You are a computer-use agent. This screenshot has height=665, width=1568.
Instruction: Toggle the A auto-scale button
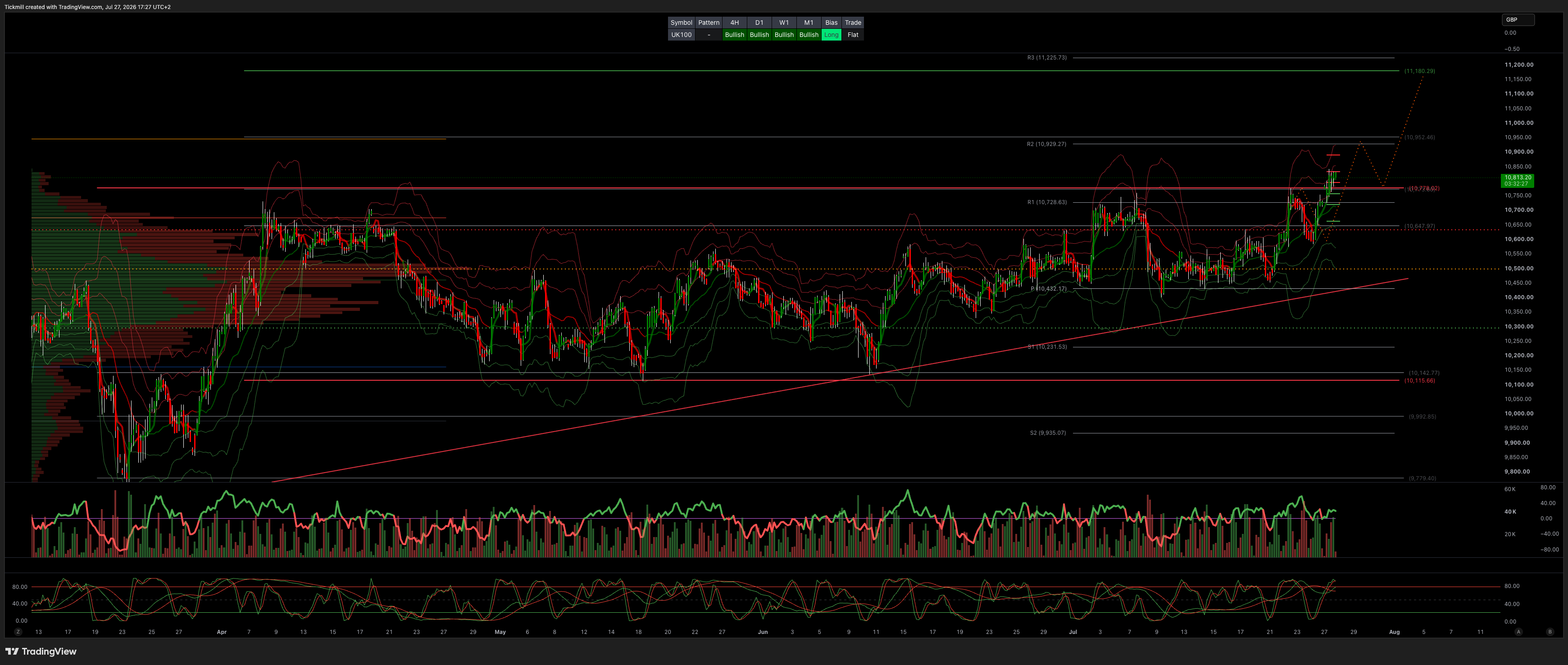(x=1519, y=632)
